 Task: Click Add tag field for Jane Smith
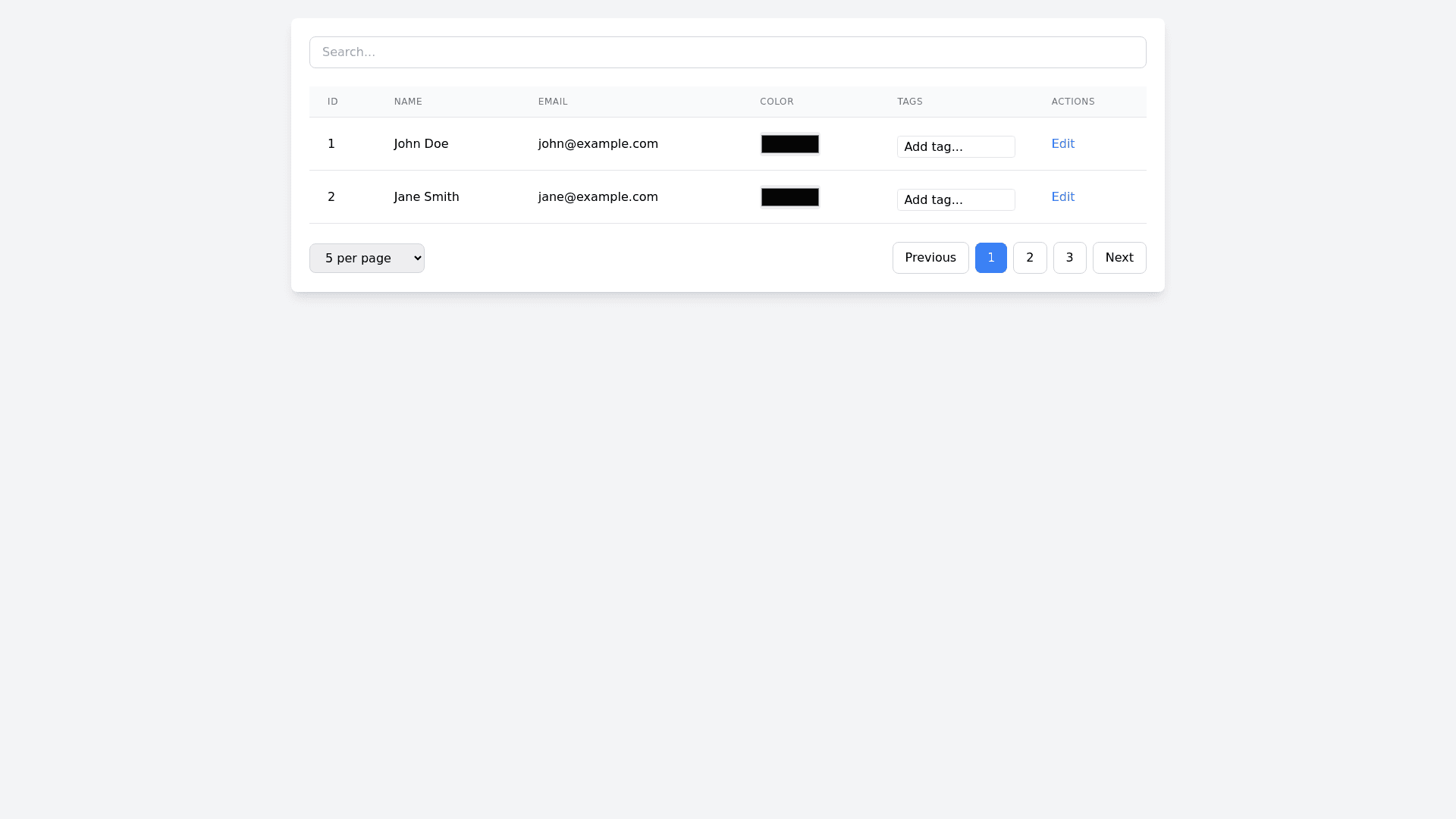[x=955, y=200]
